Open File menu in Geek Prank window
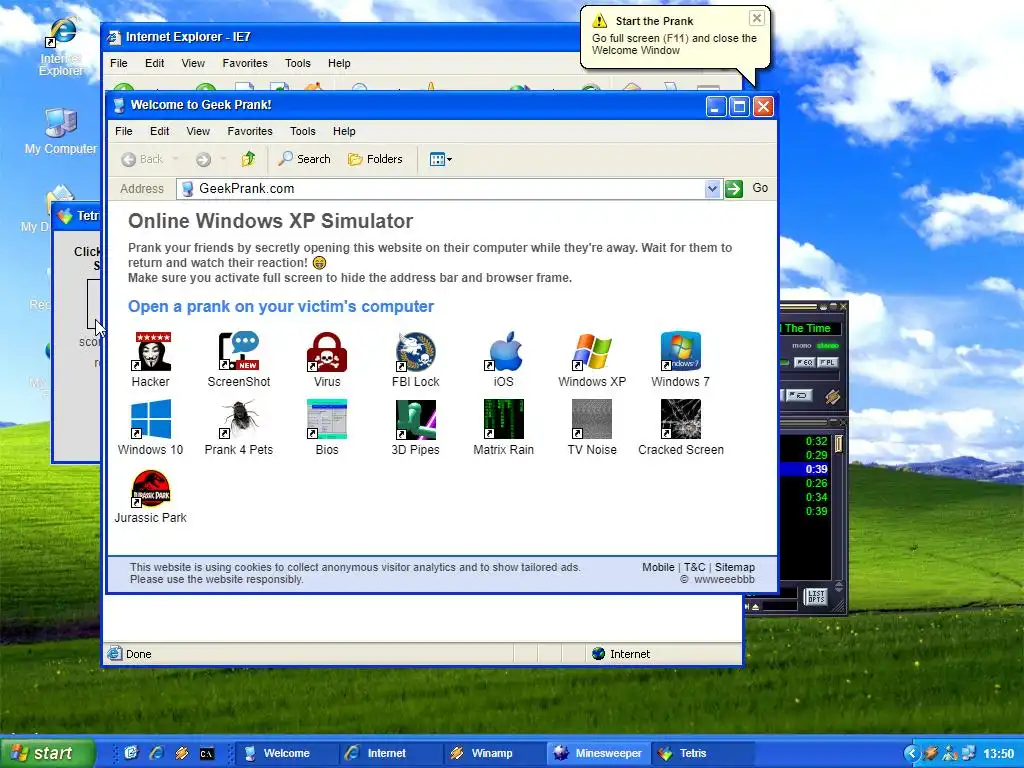The height and width of the screenshot is (768, 1024). 124,131
